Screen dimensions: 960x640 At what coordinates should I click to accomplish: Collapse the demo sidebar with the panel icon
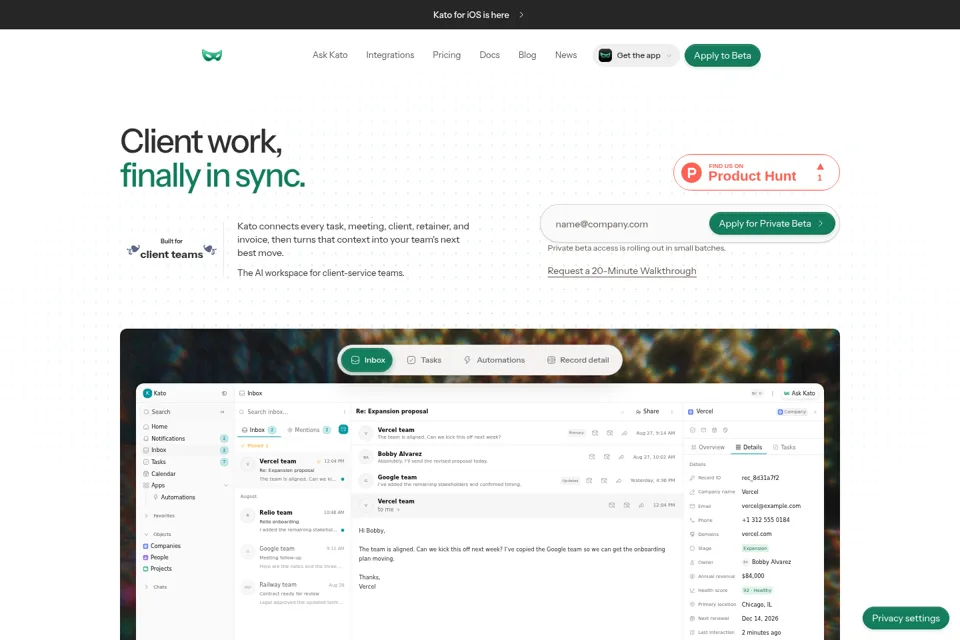click(x=224, y=393)
